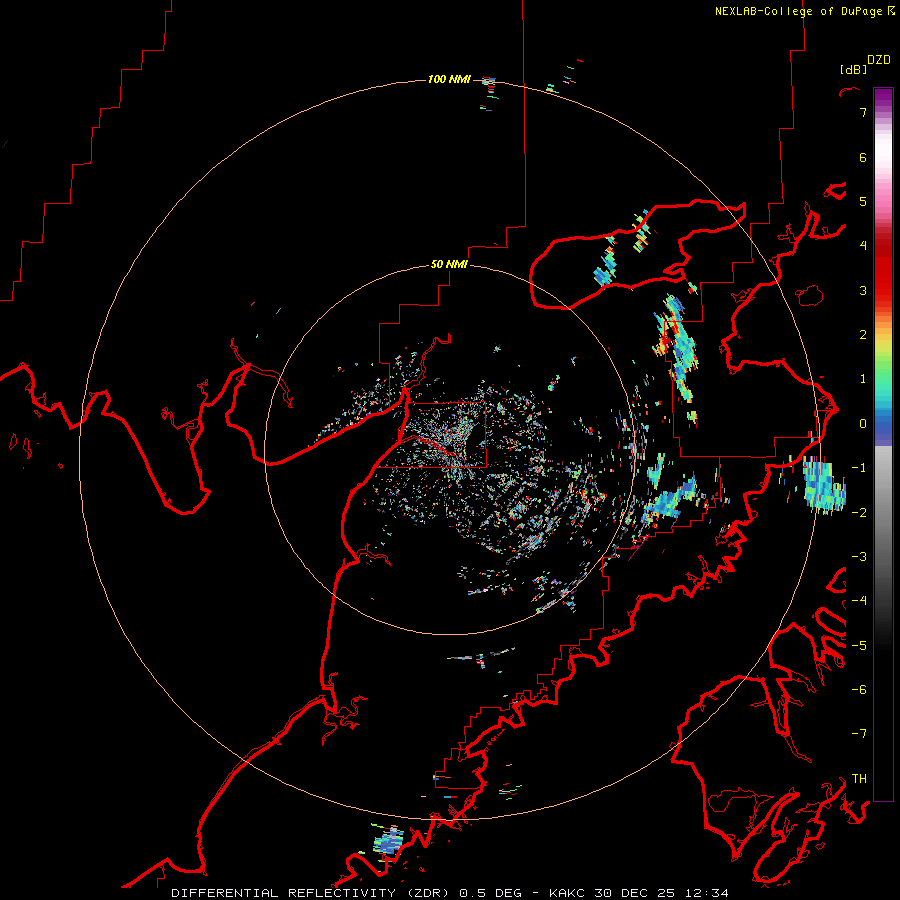The image size is (900, 900).
Task: Click the 7 value on color scale
Action: pyautogui.click(x=863, y=112)
